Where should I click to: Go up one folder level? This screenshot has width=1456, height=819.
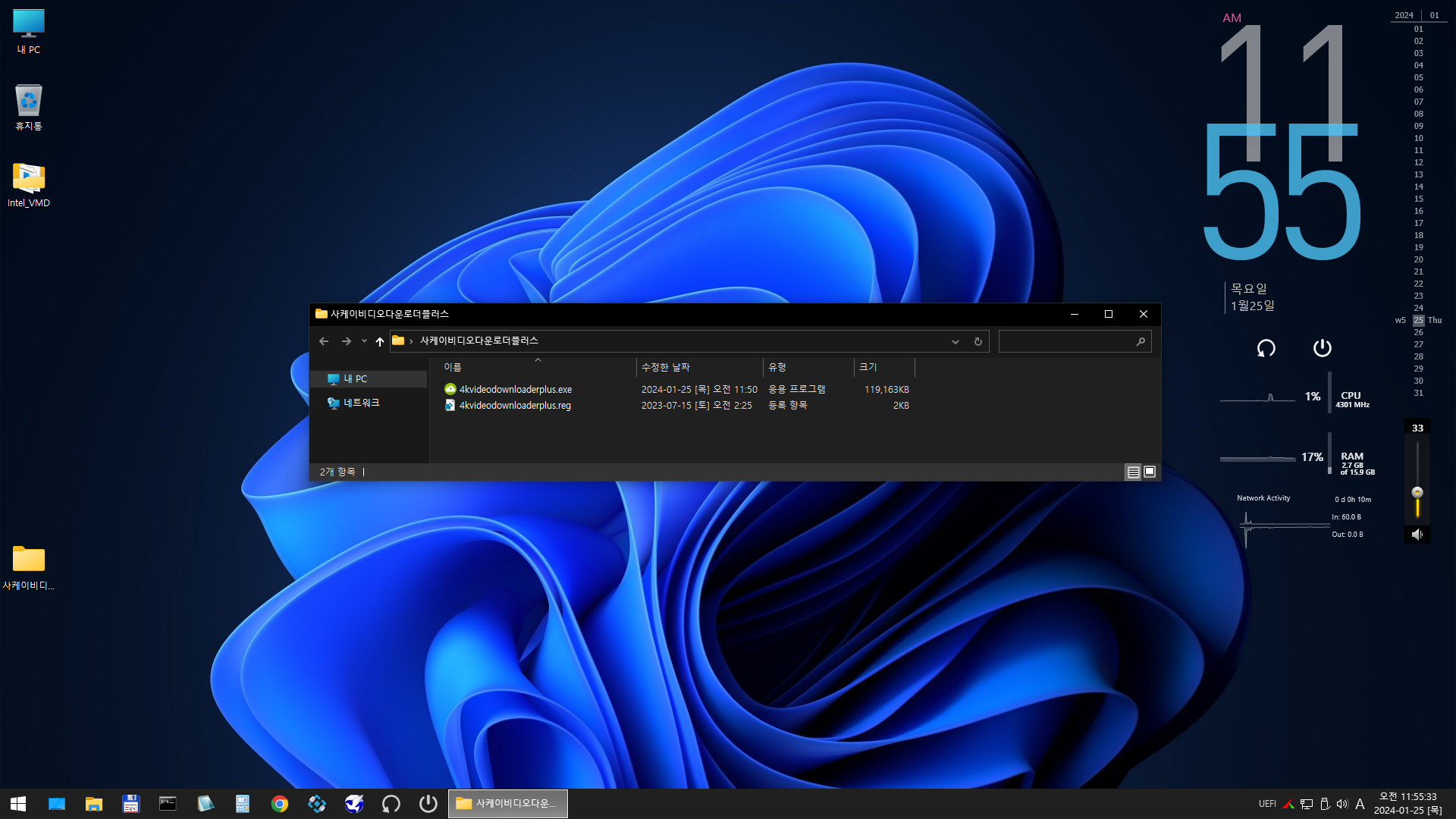380,341
